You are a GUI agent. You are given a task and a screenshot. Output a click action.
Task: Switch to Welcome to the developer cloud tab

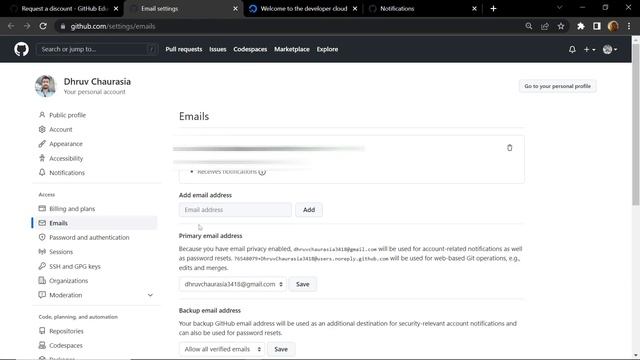click(x=302, y=9)
